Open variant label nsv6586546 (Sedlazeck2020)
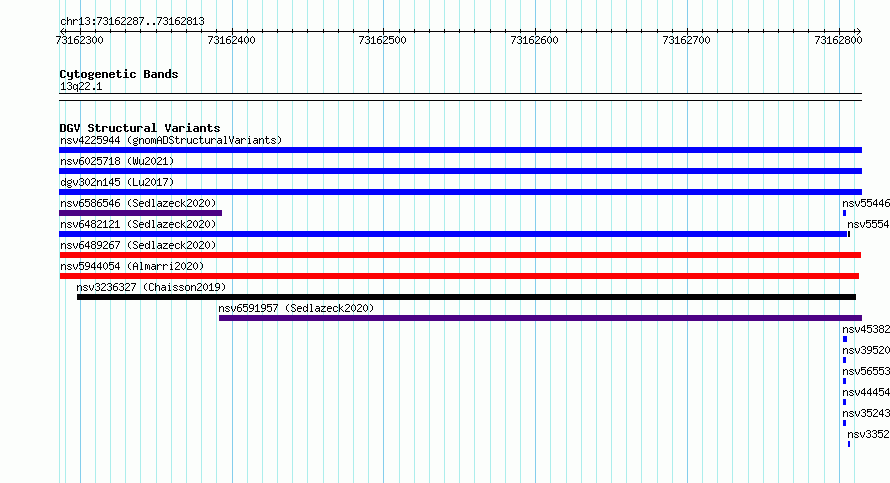 (138, 203)
